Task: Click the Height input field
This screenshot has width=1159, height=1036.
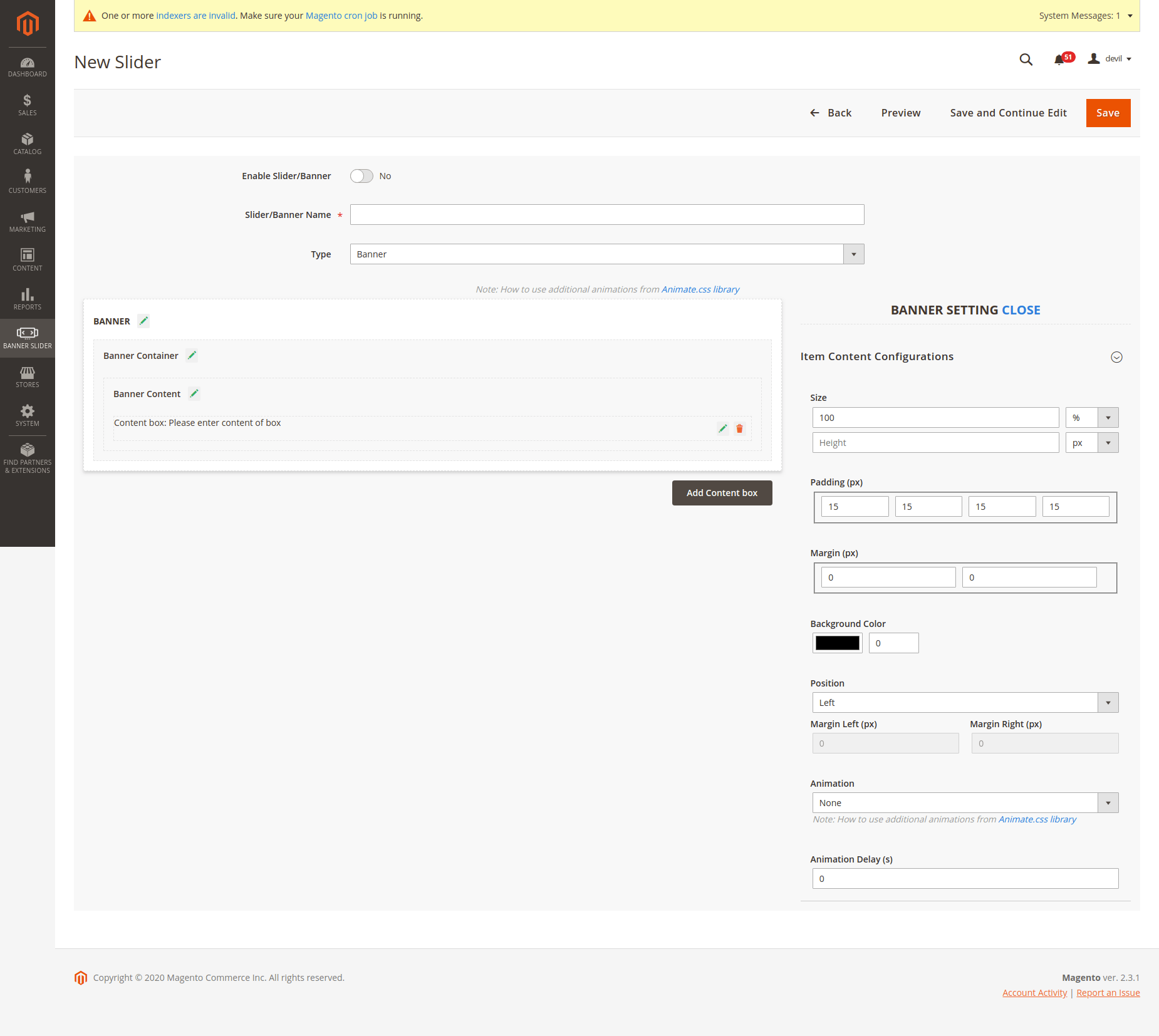Action: [936, 443]
